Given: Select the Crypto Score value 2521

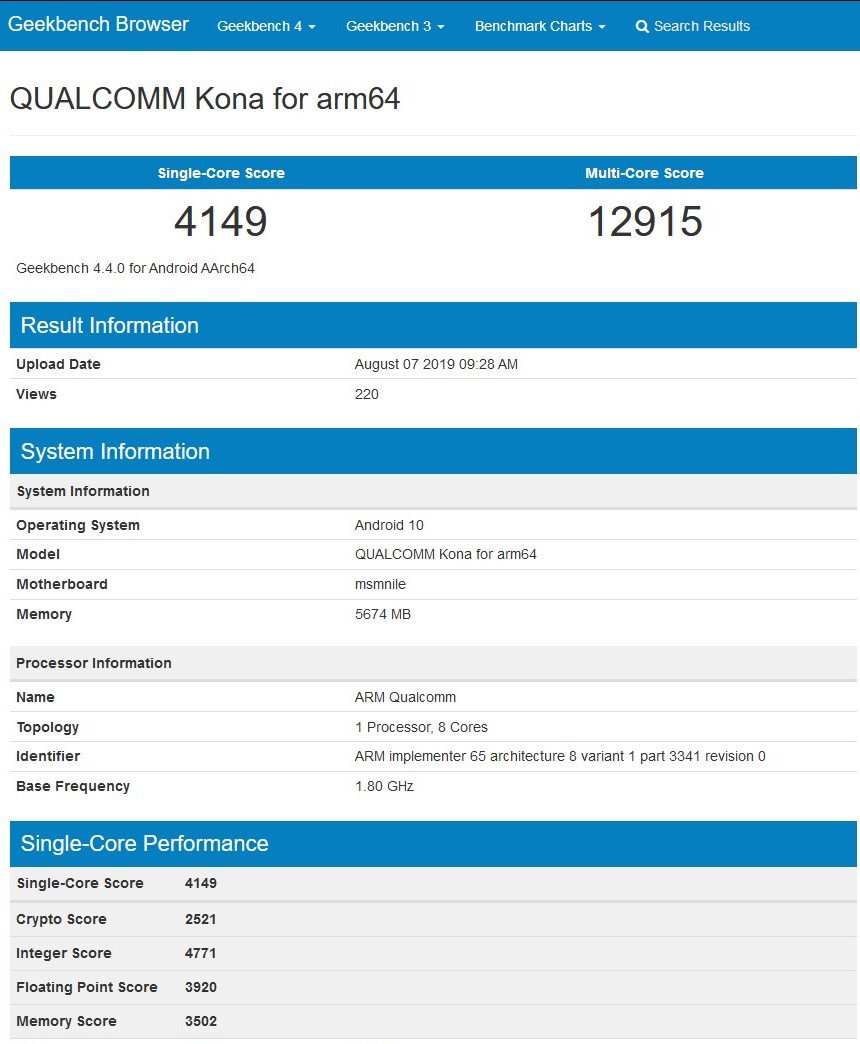Looking at the screenshot, I should tap(200, 919).
